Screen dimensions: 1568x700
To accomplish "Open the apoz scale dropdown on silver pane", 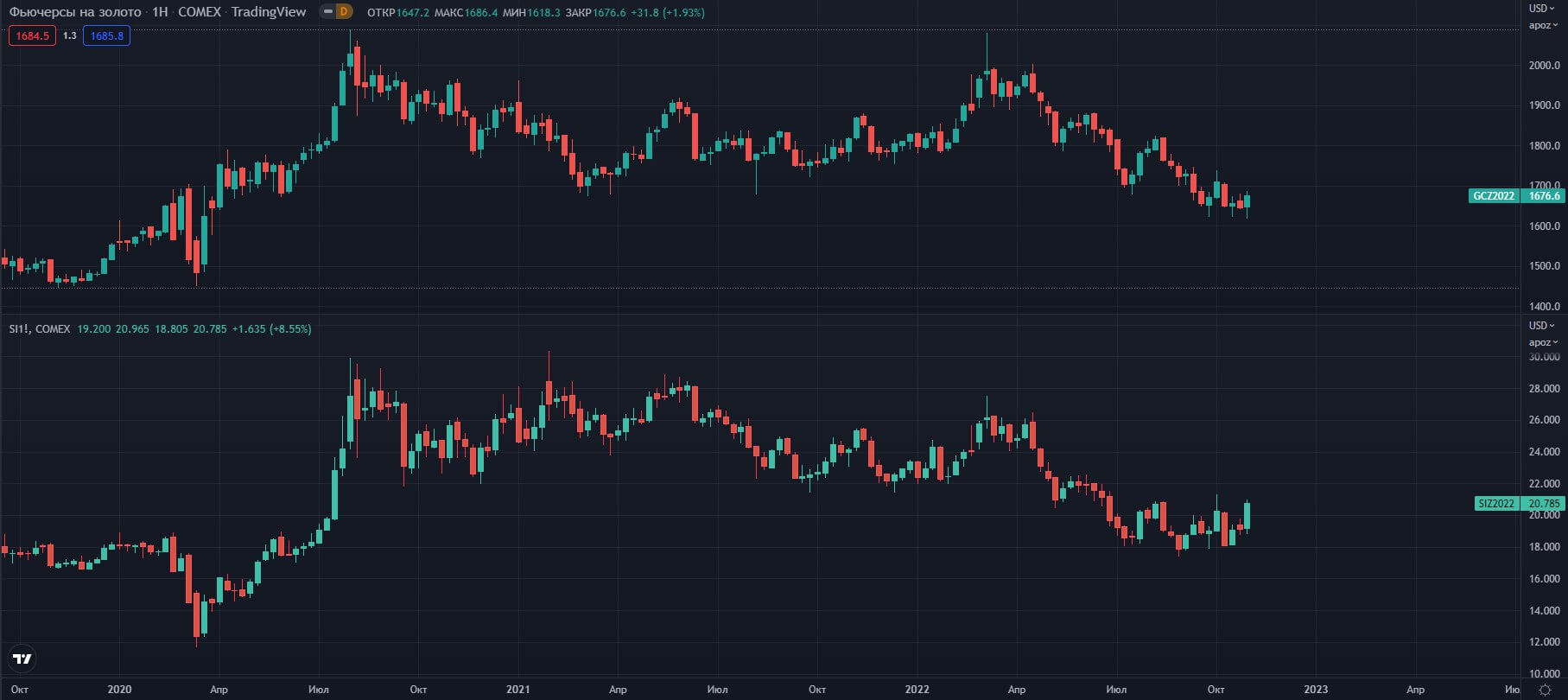I will point(1542,342).
